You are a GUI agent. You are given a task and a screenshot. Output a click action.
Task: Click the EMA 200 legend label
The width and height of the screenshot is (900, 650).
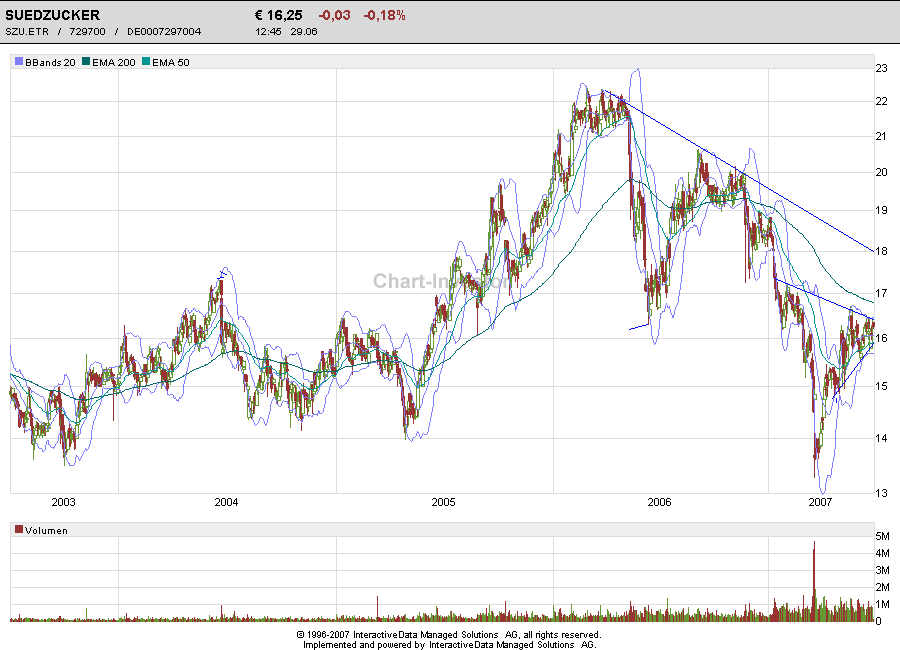click(x=114, y=63)
